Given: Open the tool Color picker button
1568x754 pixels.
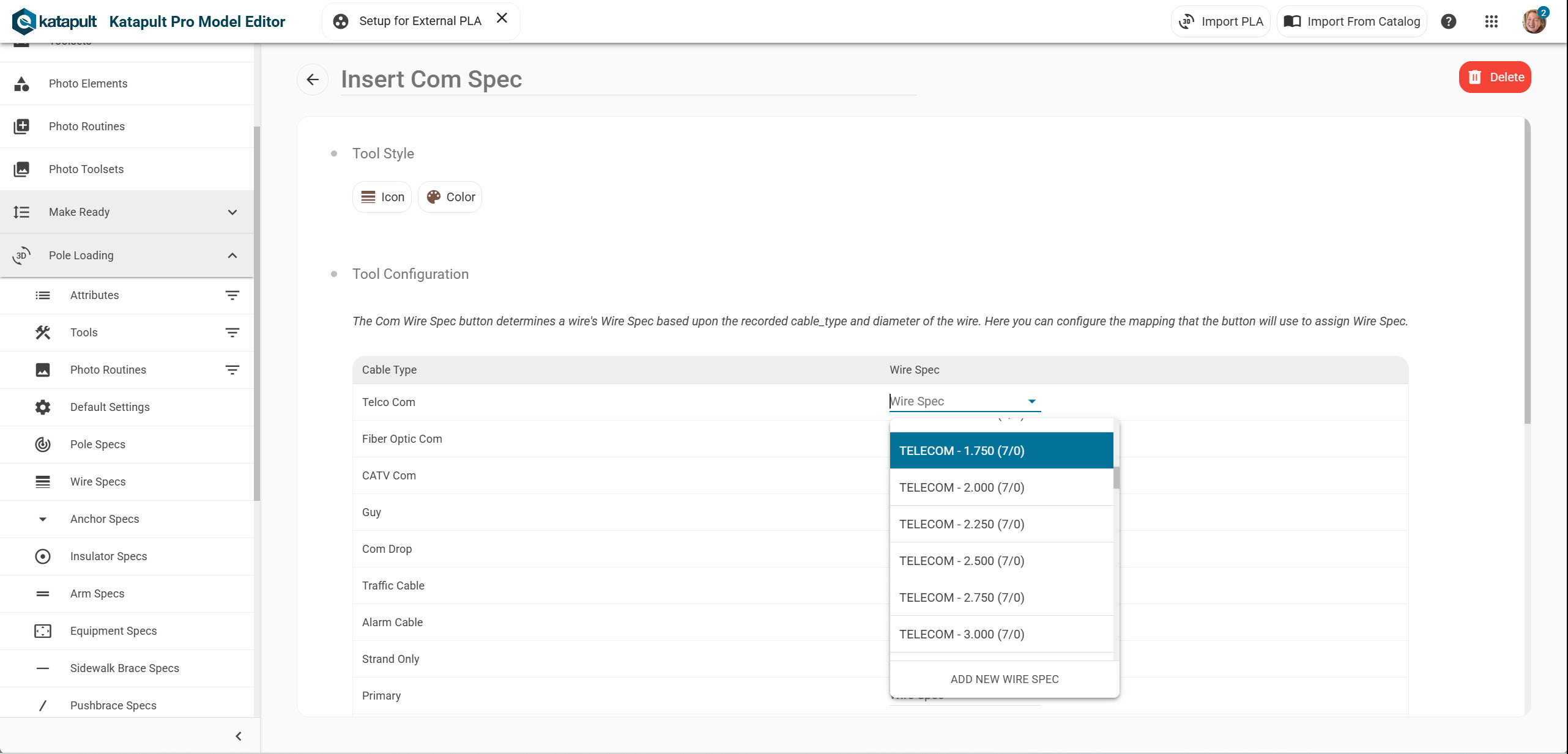Looking at the screenshot, I should point(450,197).
